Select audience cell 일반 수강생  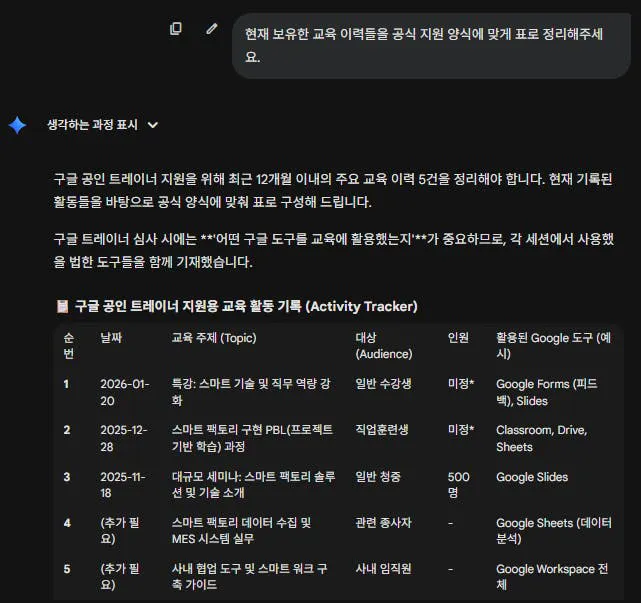click(383, 384)
